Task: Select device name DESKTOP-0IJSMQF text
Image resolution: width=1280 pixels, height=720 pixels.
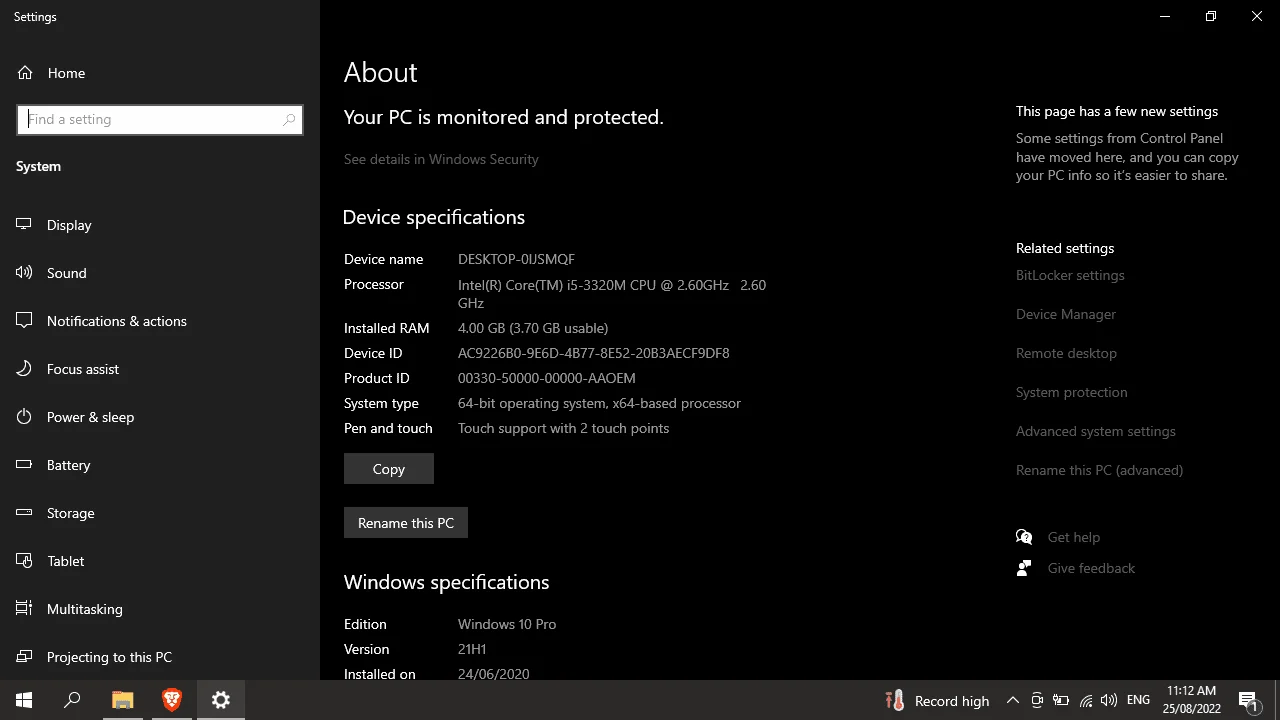Action: 516,259
